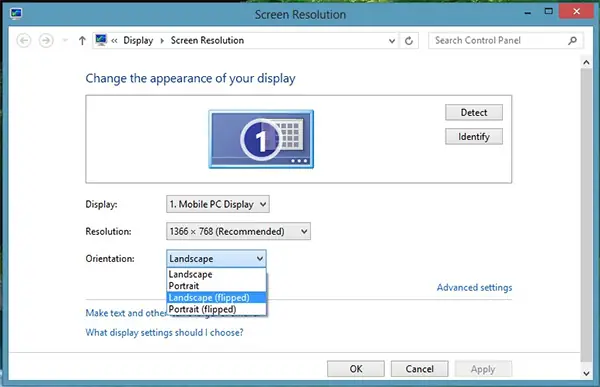This screenshot has width=600, height=387.
Task: Open What display settings should I choose
Action: [x=164, y=332]
